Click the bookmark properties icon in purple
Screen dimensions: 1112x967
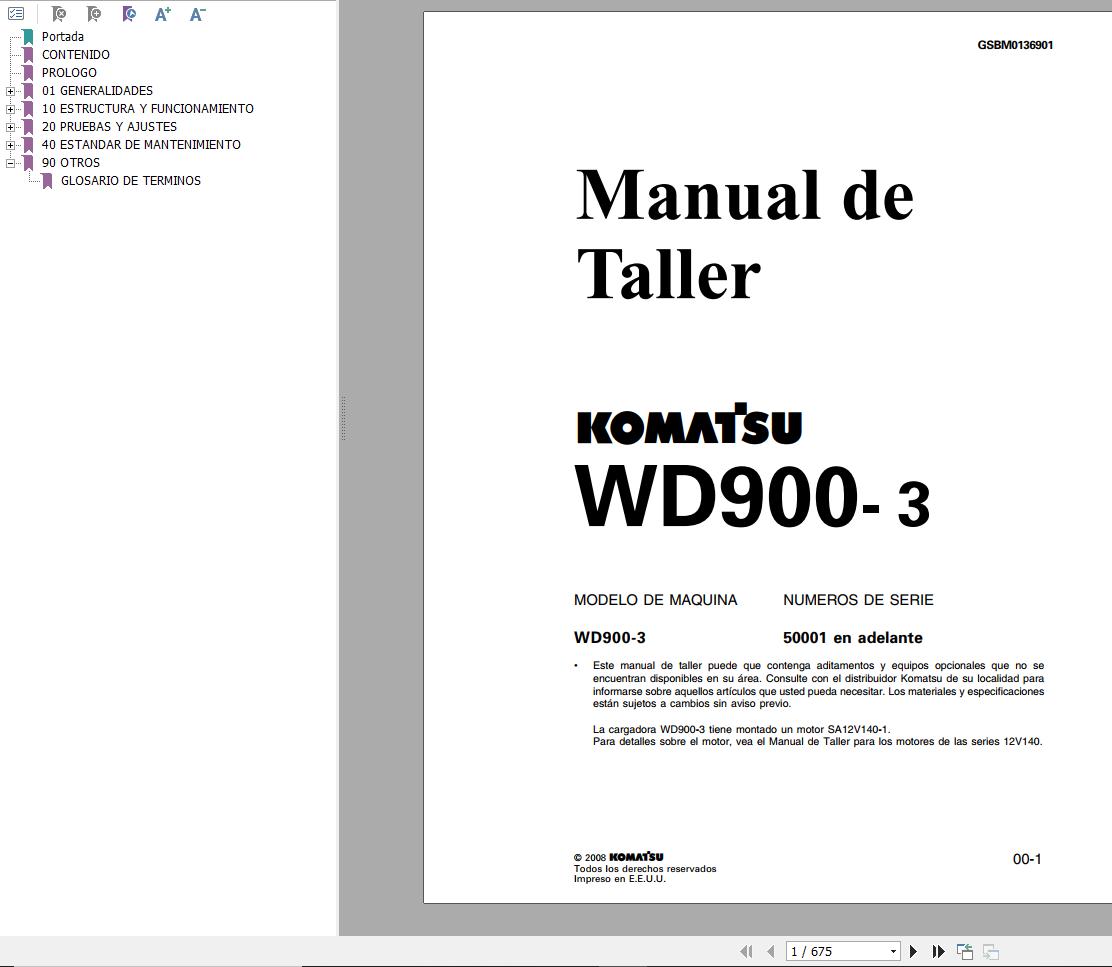point(128,13)
